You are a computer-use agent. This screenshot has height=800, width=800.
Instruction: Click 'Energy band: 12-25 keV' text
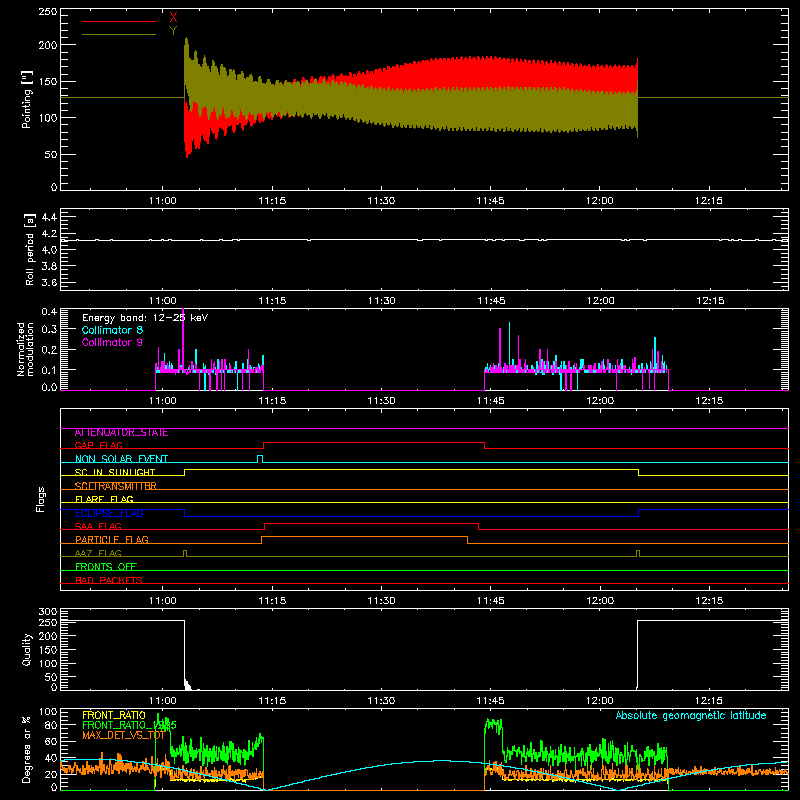coord(145,318)
